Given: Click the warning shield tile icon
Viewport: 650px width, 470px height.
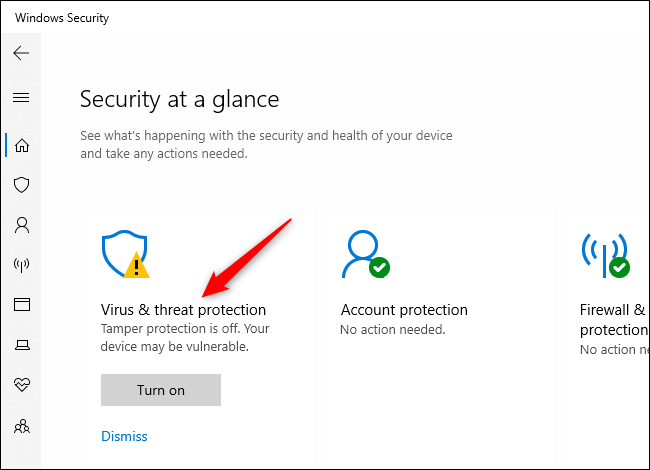Looking at the screenshot, I should coord(126,255).
